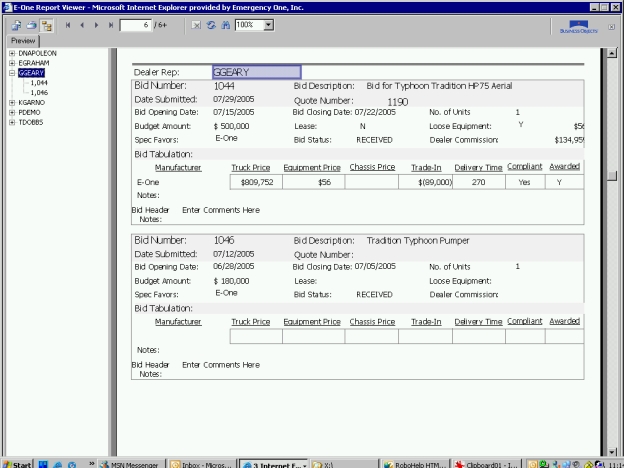Expand the DNAPOLEON tree node

click(x=12, y=53)
